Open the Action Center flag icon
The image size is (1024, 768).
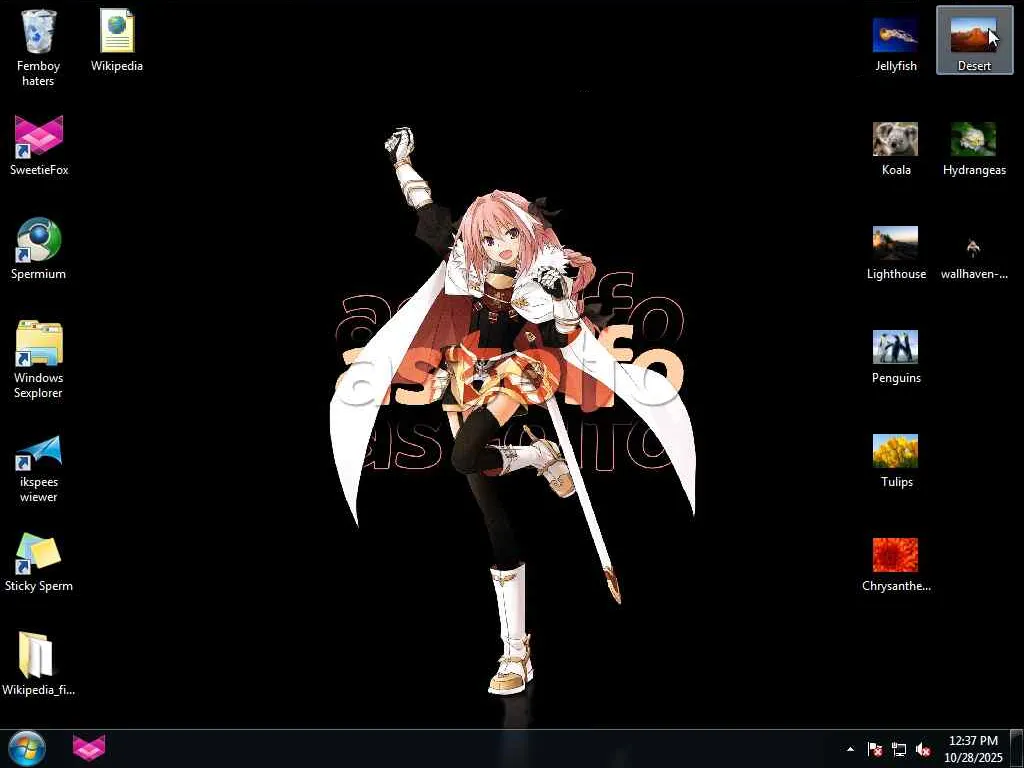click(874, 749)
